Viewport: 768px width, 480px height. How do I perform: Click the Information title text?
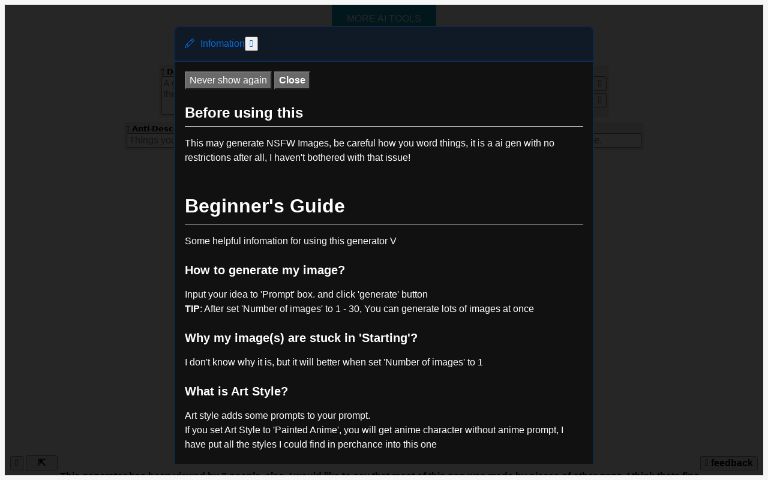(x=221, y=44)
